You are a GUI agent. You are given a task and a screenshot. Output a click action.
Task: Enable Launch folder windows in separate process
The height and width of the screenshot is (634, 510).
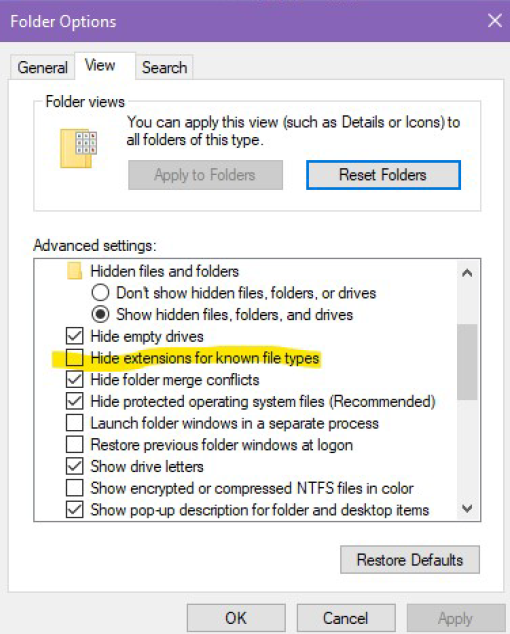[x=75, y=423]
